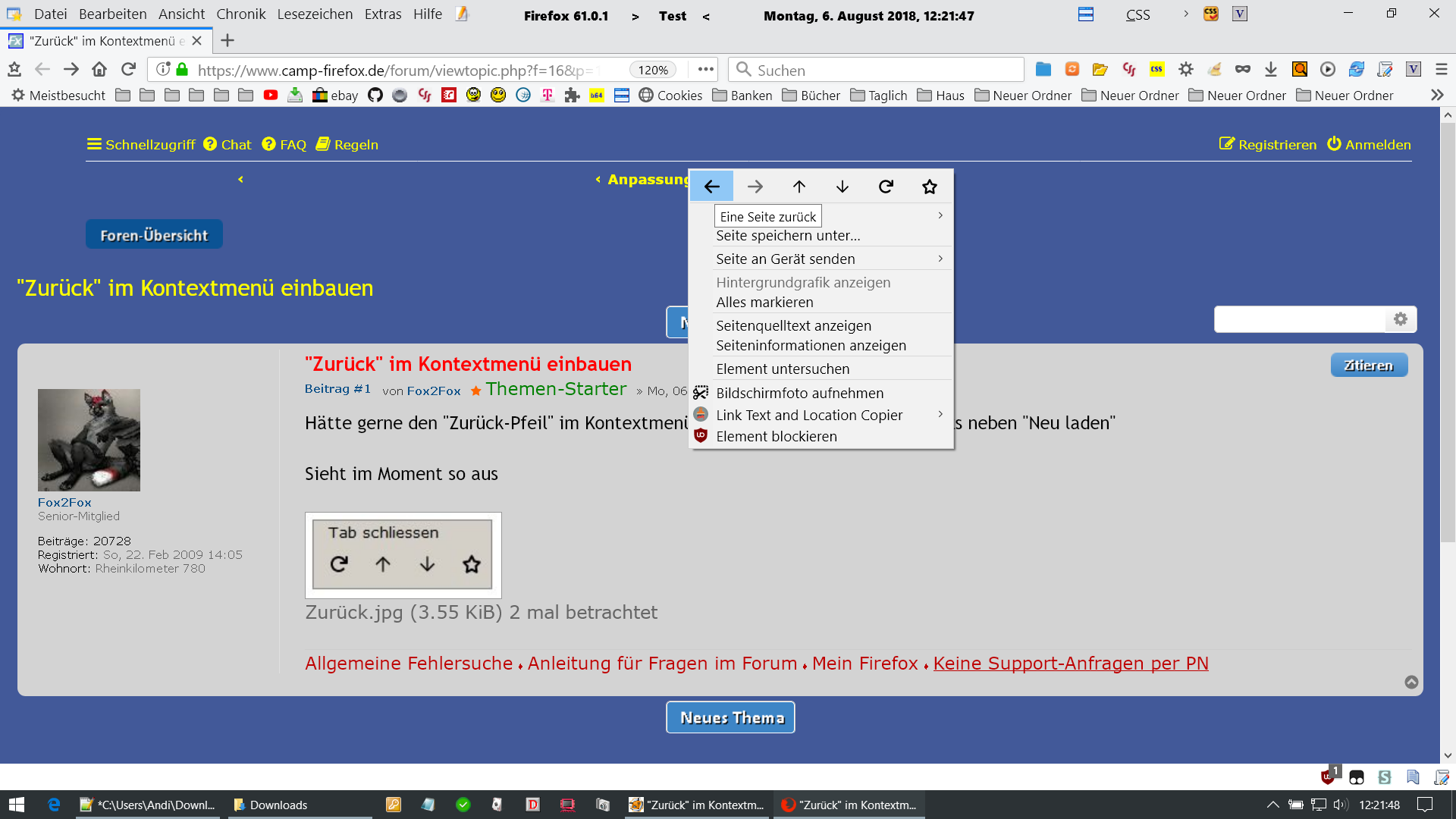This screenshot has width=1456, height=819.
Task: Click the Zitieren button
Action: (x=1368, y=366)
